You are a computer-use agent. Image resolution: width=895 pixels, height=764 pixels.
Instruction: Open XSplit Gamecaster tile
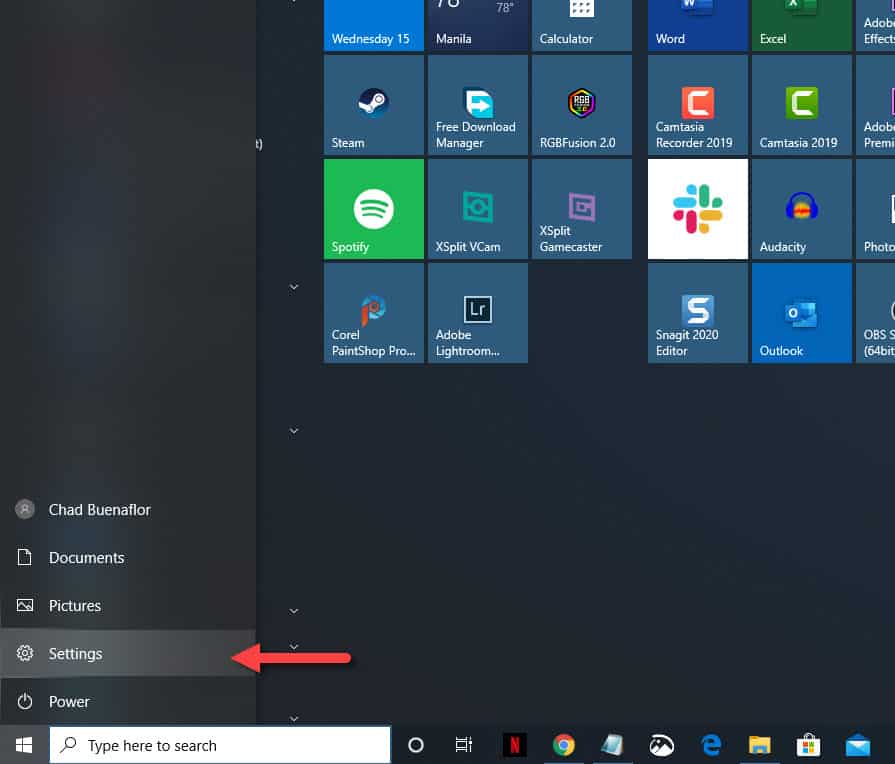tap(582, 209)
